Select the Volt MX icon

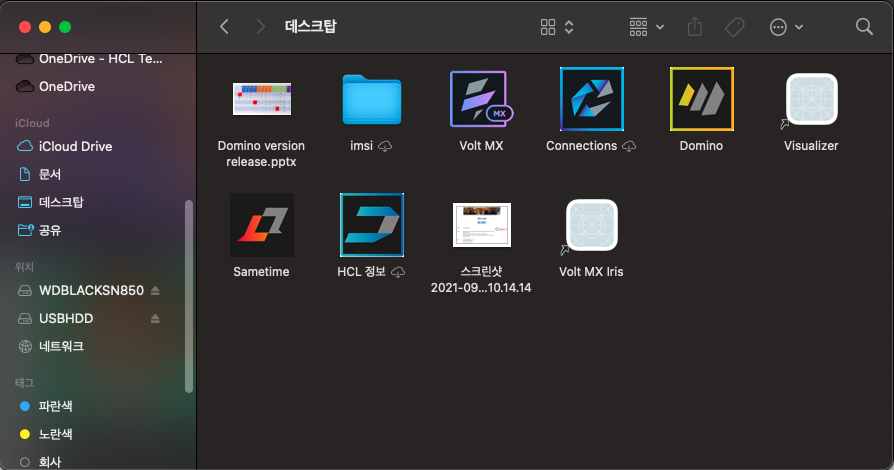pos(481,99)
